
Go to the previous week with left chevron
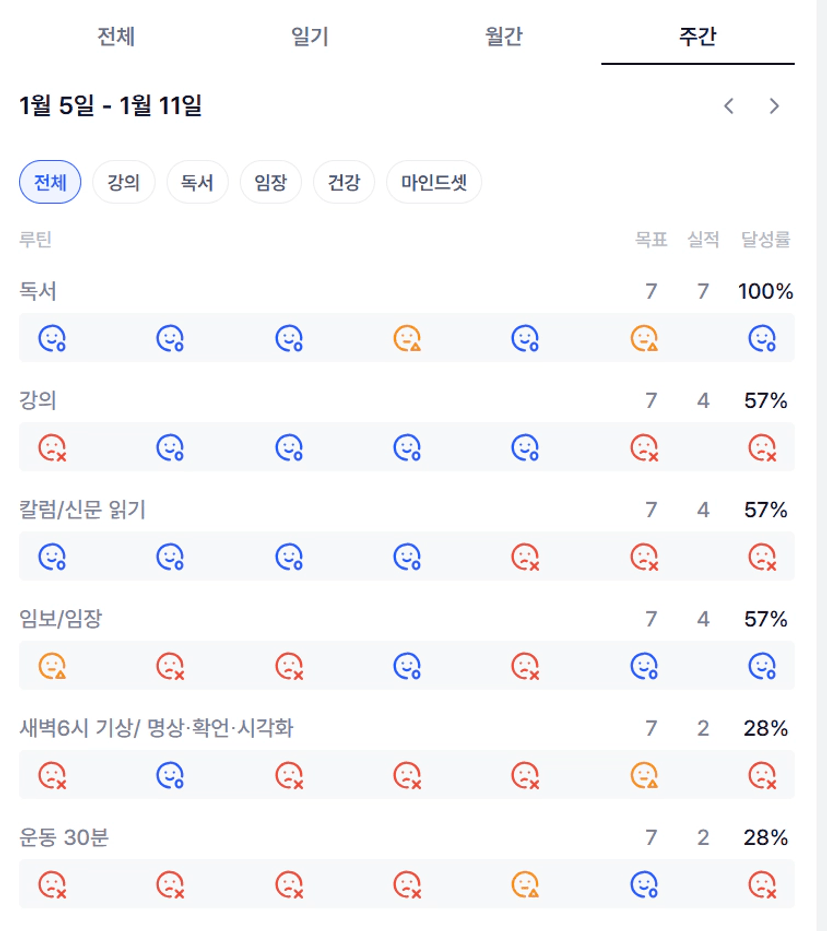pyautogui.click(x=729, y=106)
